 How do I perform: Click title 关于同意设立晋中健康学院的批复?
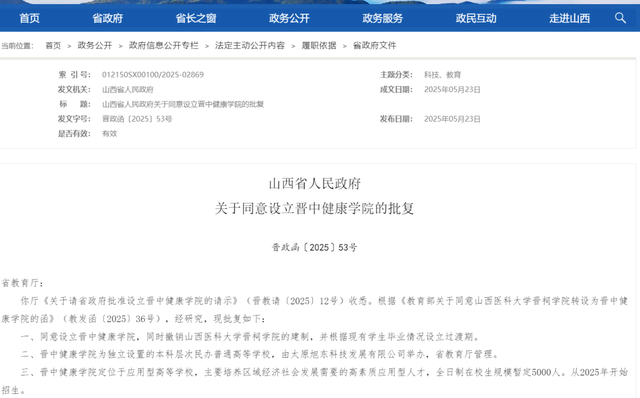[x=315, y=209]
